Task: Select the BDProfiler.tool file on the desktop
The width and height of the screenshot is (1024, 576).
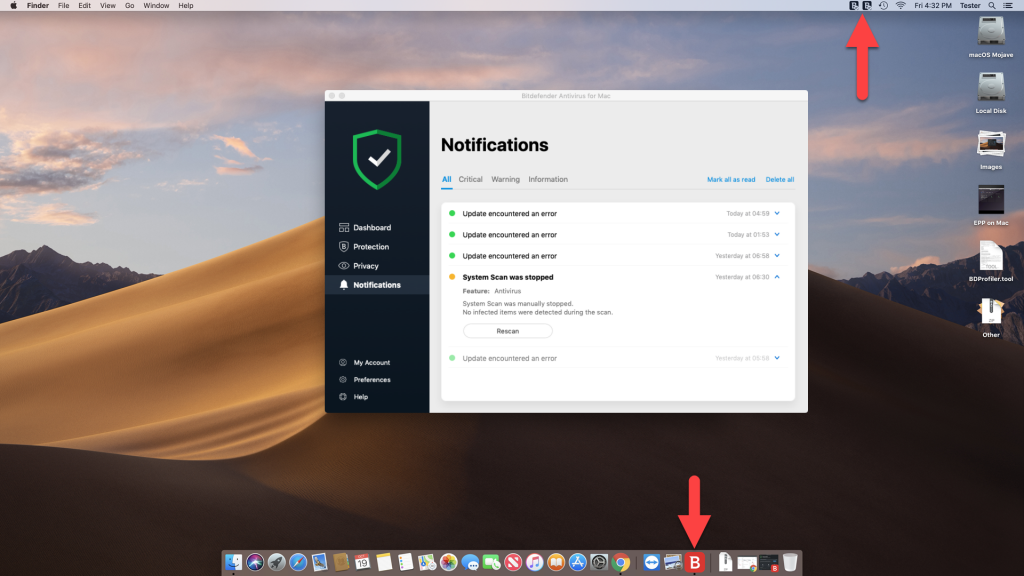Action: click(991, 261)
